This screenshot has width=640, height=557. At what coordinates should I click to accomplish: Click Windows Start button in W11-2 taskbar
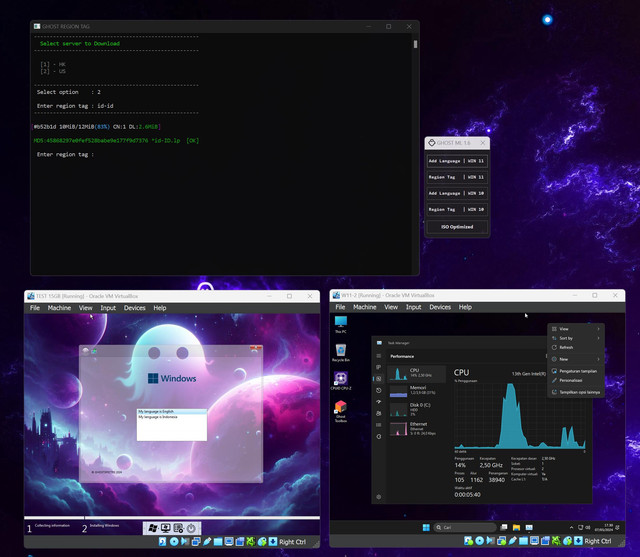[426, 527]
